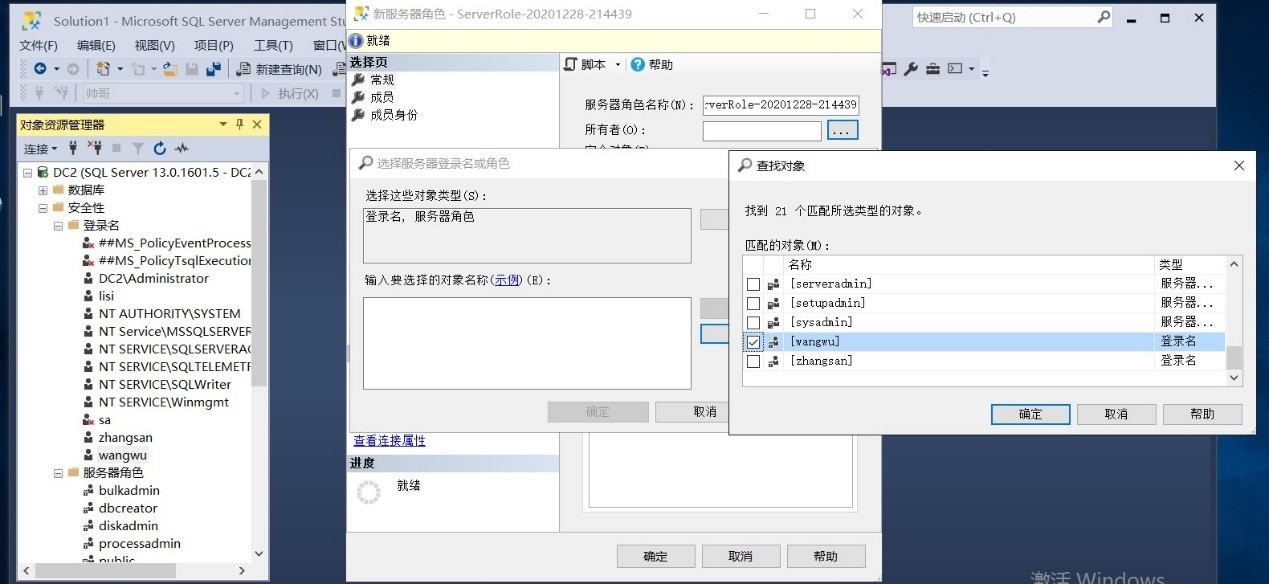Click the 服务器角色名称 input field
This screenshot has width=1269, height=584.
(781, 105)
